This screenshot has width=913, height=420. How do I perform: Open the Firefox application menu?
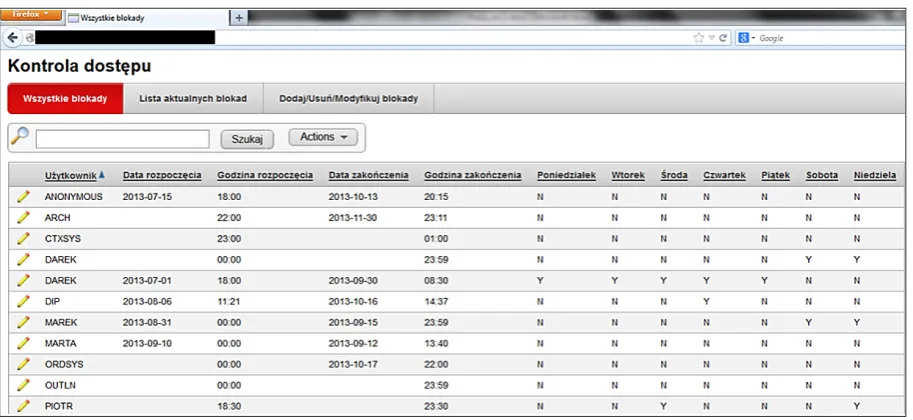[x=30, y=15]
